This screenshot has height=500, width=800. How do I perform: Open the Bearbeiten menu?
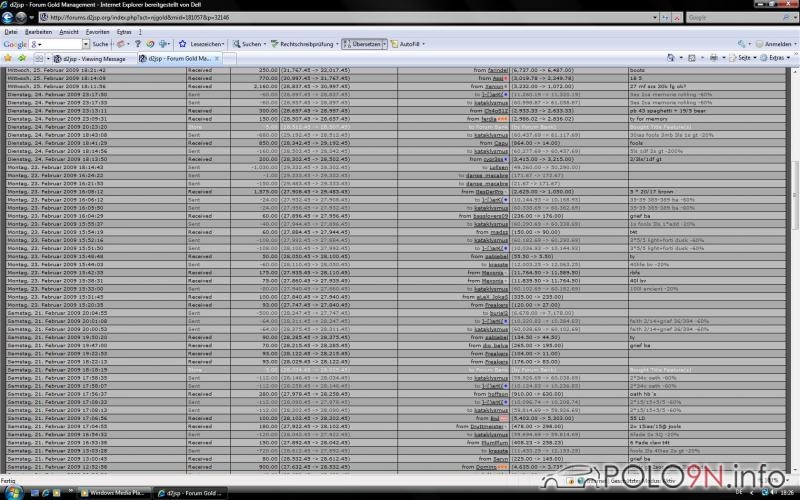40,32
